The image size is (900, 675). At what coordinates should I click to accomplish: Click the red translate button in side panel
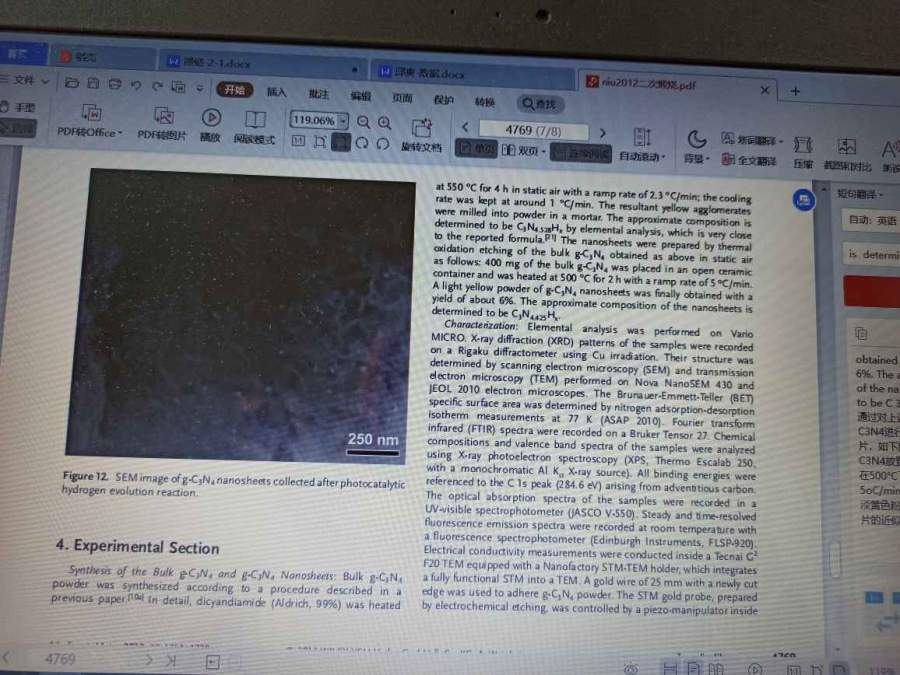(x=872, y=292)
